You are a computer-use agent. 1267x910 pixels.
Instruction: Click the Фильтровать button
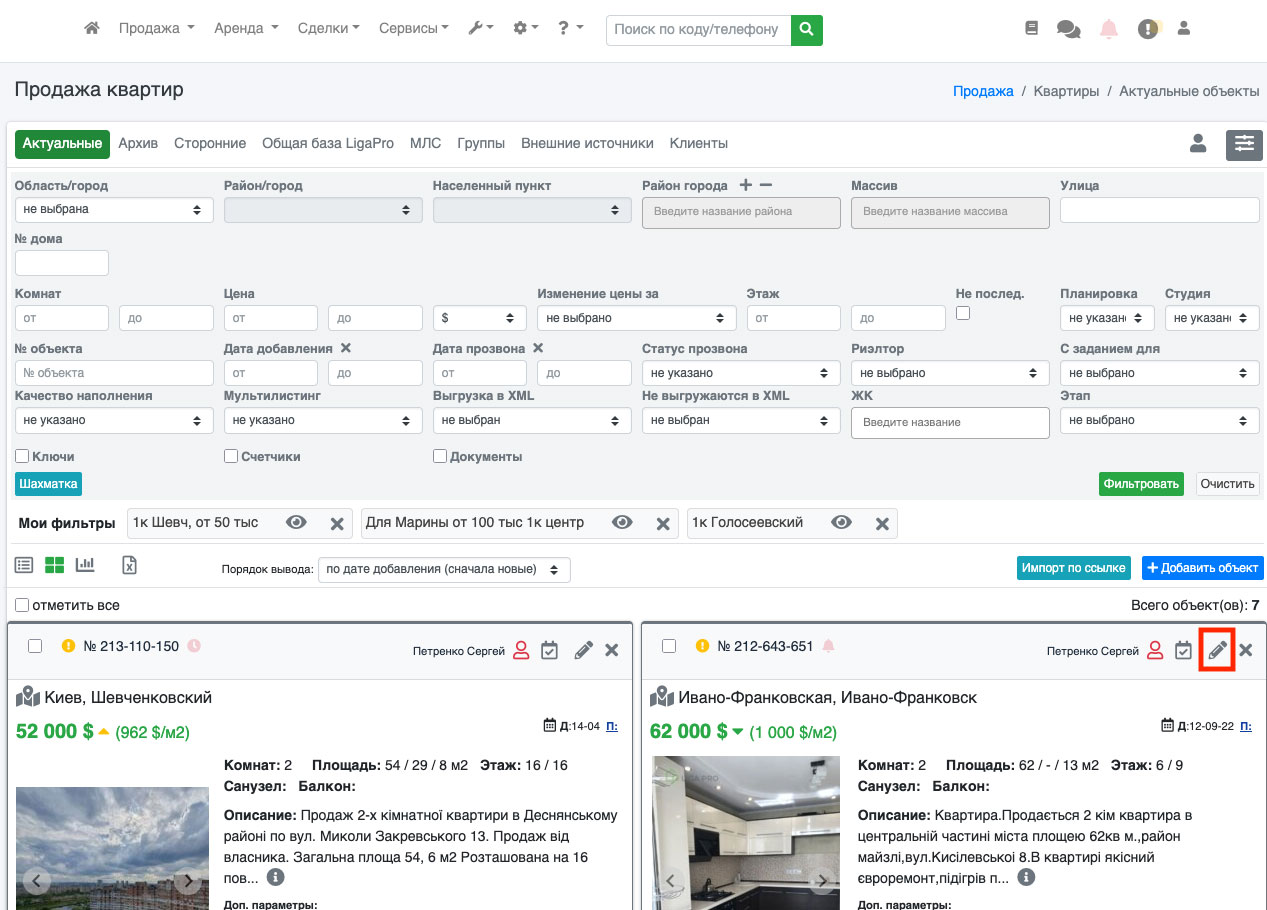[x=1140, y=484]
